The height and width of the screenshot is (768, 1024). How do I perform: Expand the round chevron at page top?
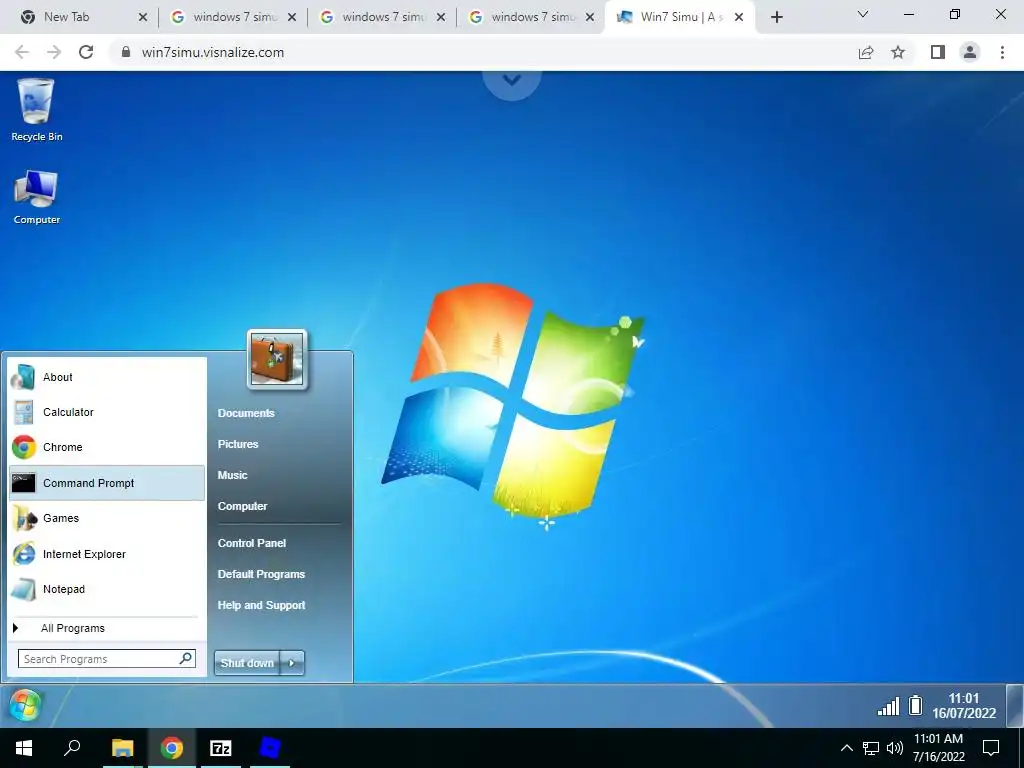tap(511, 81)
